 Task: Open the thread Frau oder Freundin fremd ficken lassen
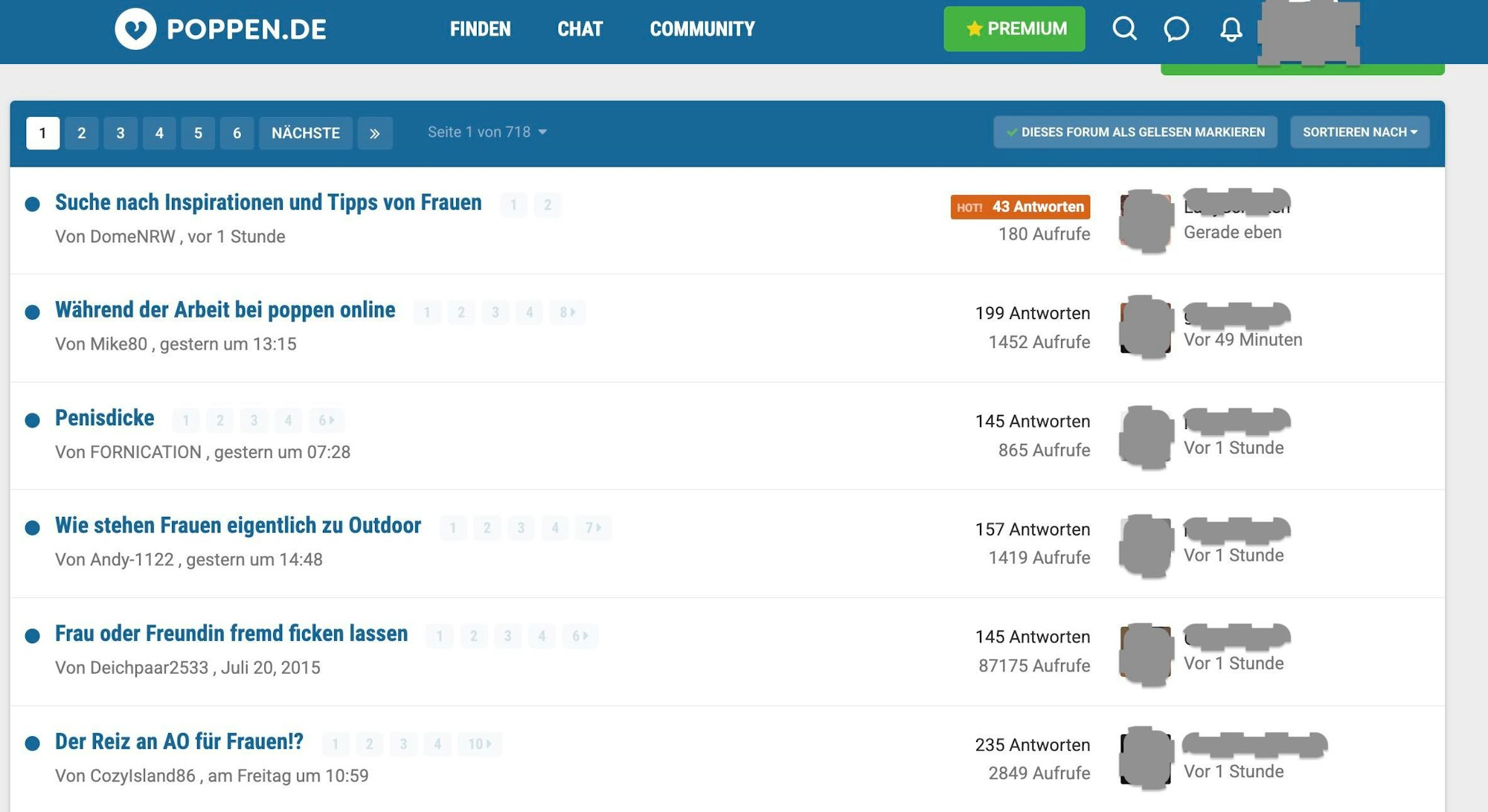coord(231,634)
